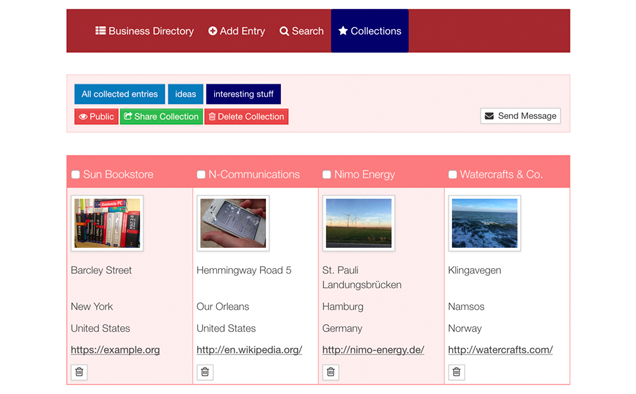The image size is (636, 394).
Task: Remove Watercrafts & Co. with its trash icon
Action: 457,372
